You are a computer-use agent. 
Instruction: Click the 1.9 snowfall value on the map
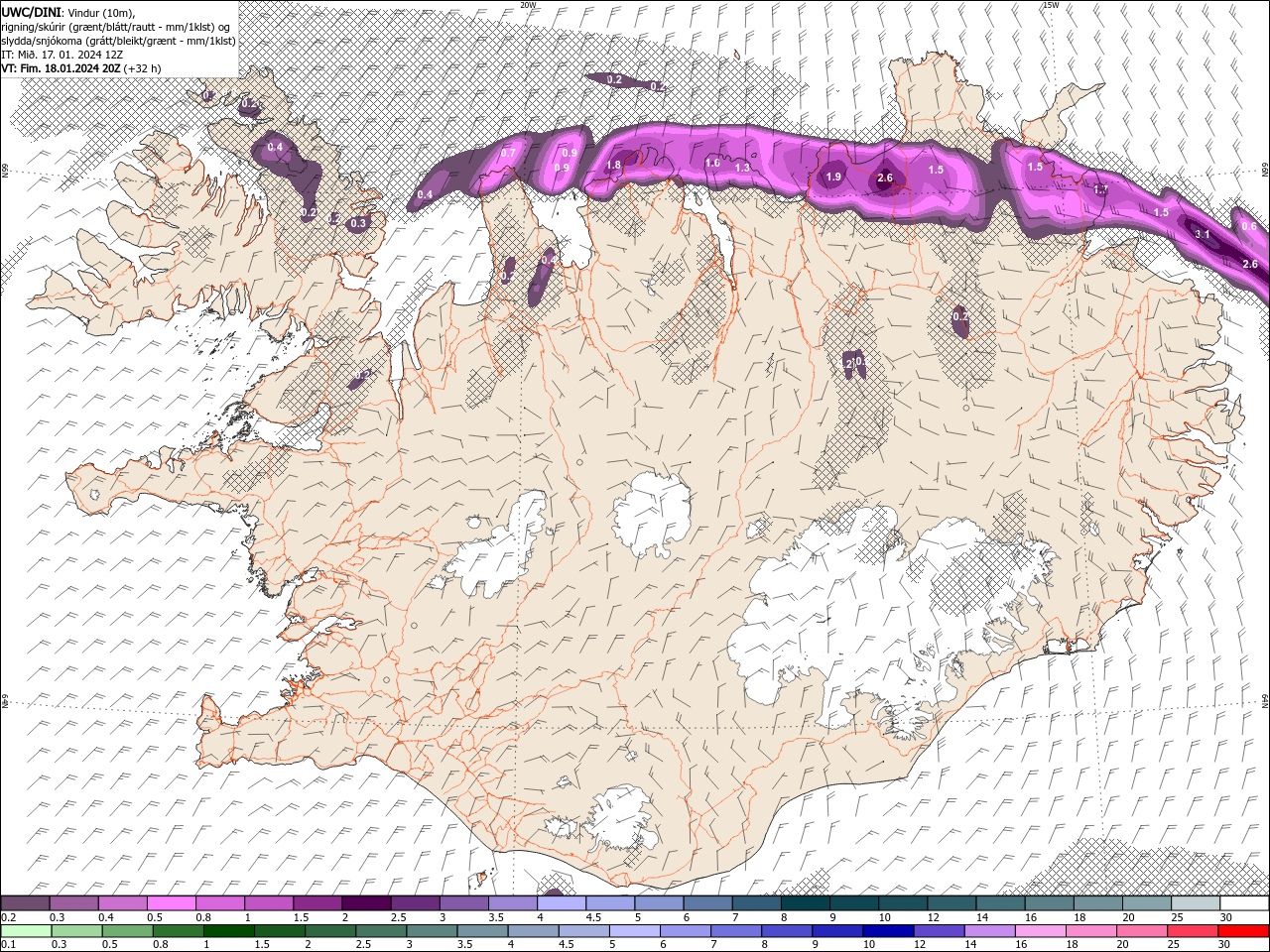click(x=833, y=177)
